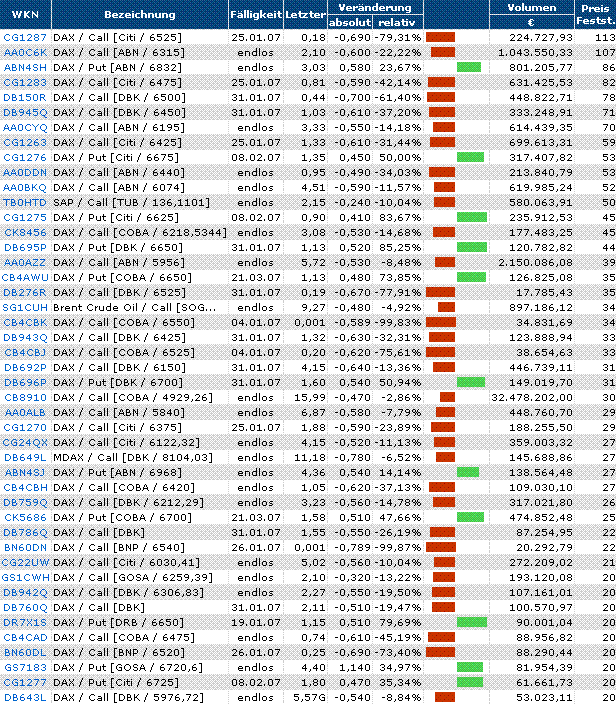
Task: Open the SG1CUH Brent Crude Oil link
Action: 25,308
